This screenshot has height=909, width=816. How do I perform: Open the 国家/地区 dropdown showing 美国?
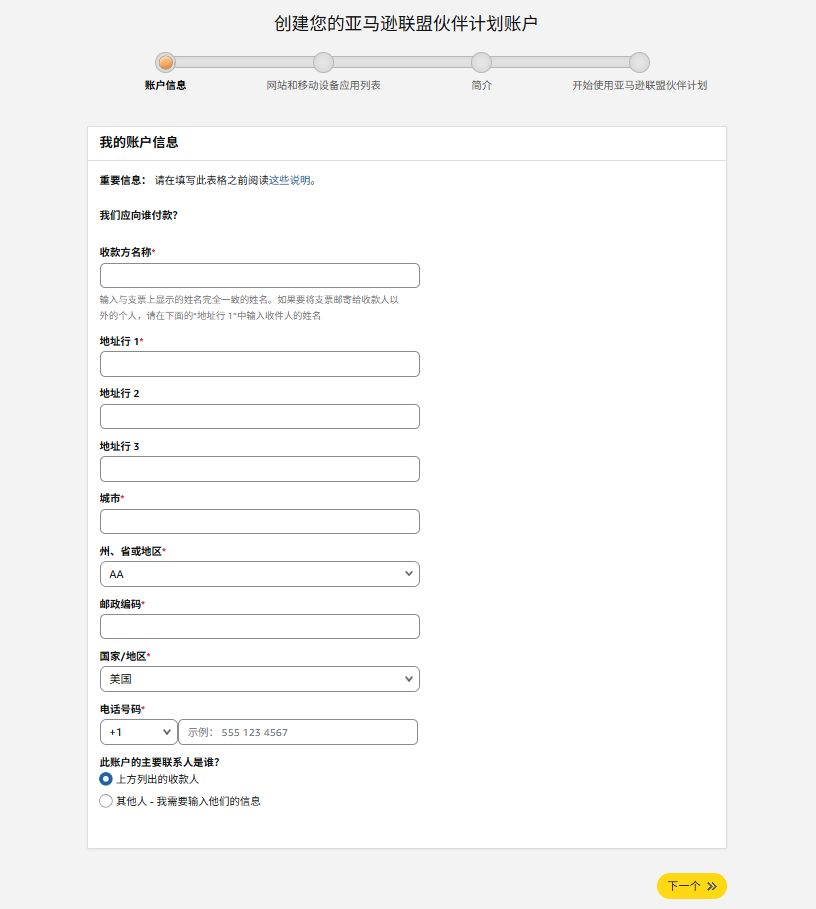258,678
